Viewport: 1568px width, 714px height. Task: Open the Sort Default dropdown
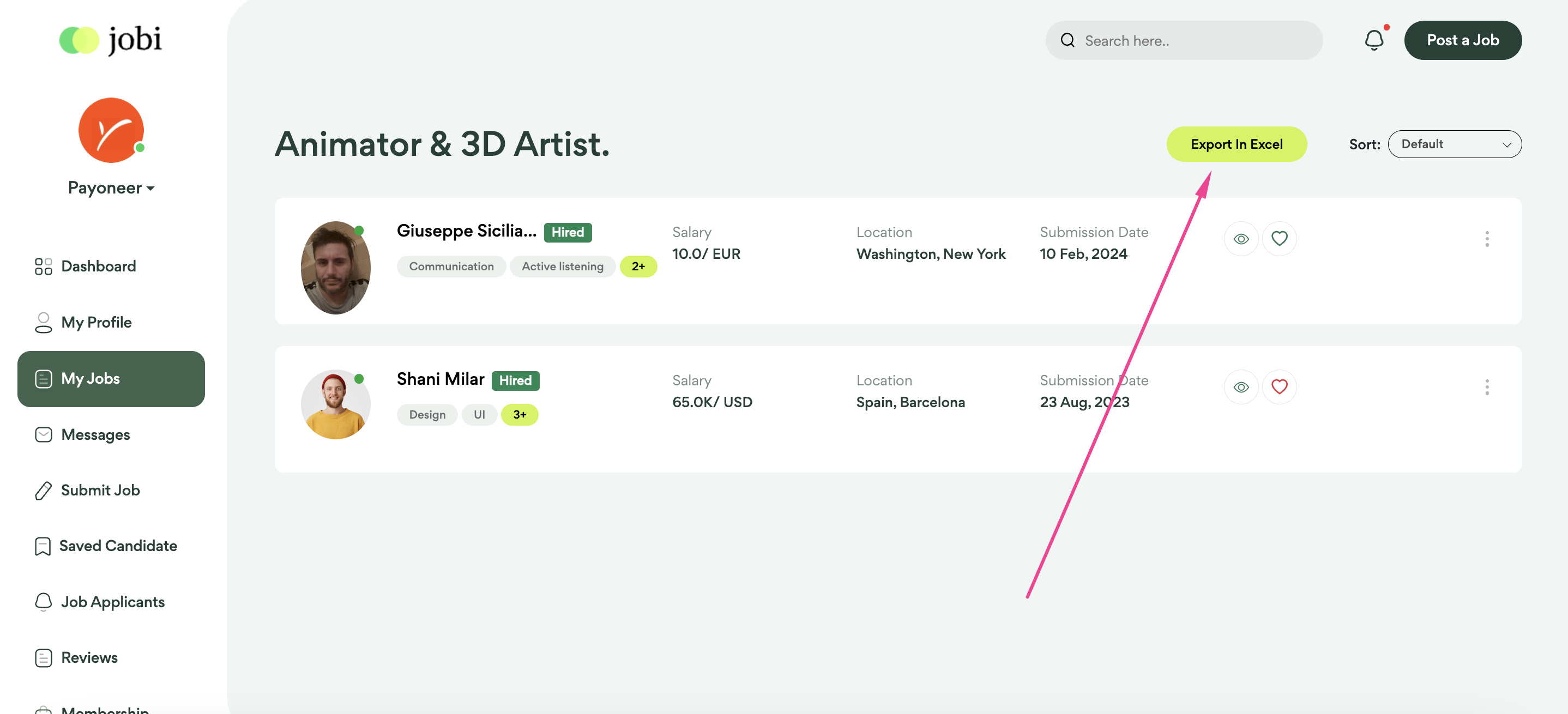[x=1455, y=144]
